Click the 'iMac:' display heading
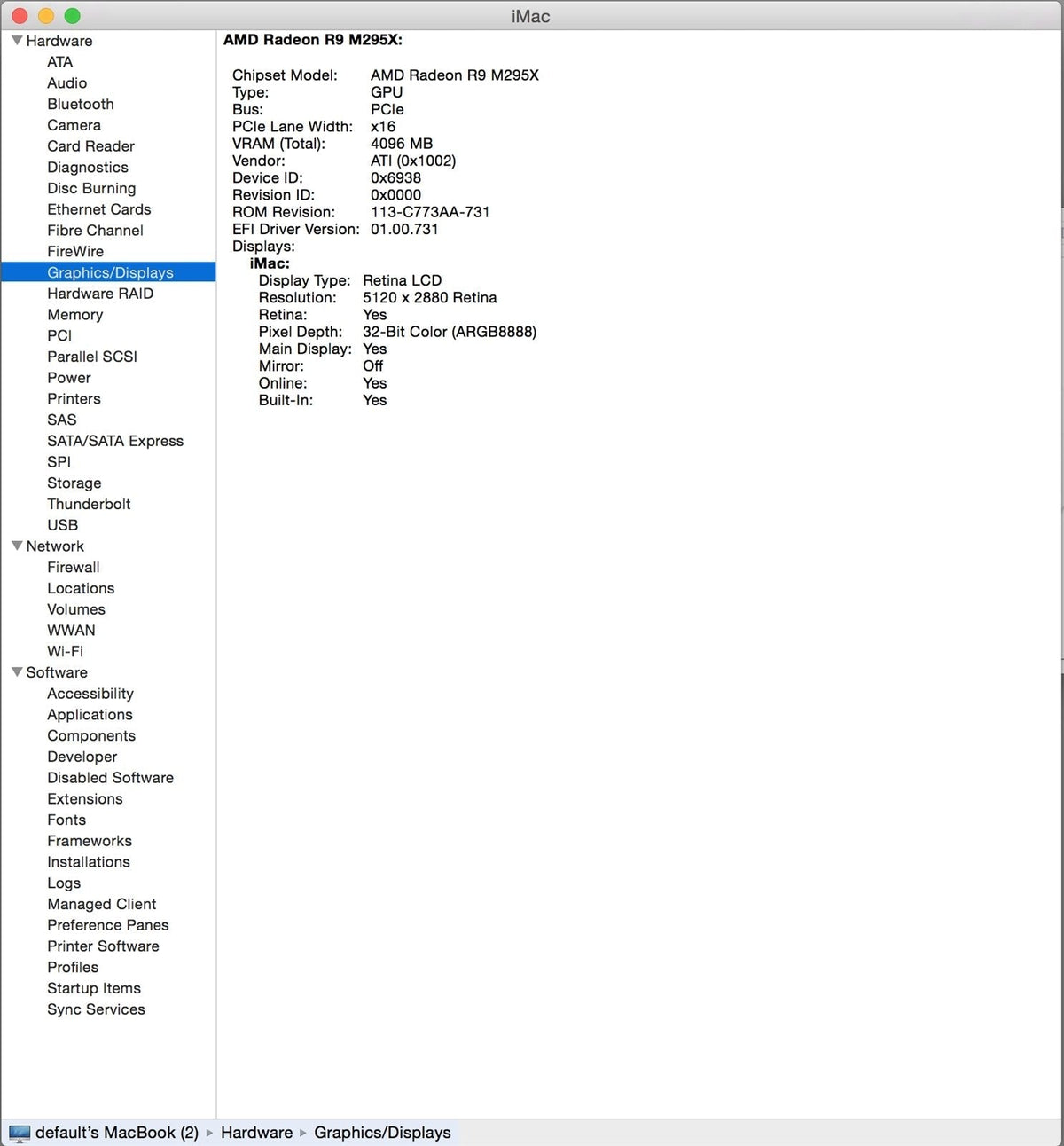The width and height of the screenshot is (1064, 1146). 270,263
